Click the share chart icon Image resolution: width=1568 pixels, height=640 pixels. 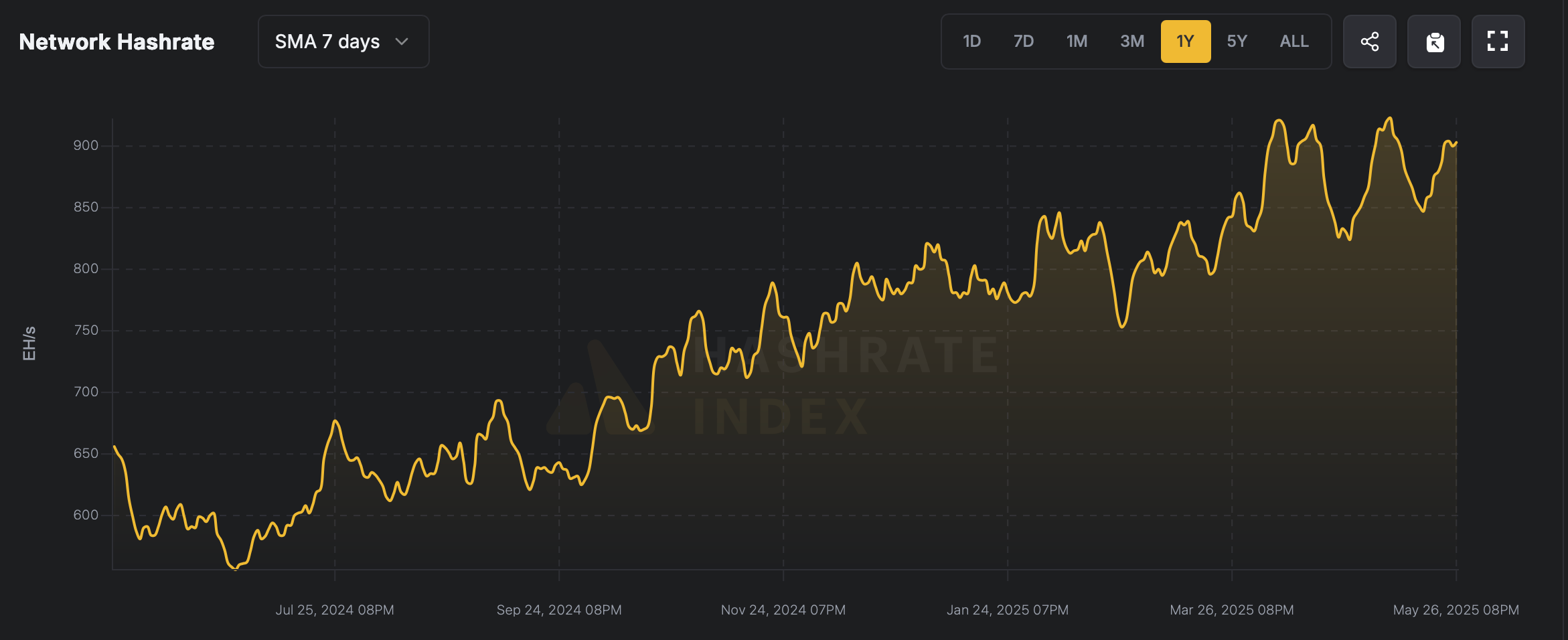(x=1369, y=42)
